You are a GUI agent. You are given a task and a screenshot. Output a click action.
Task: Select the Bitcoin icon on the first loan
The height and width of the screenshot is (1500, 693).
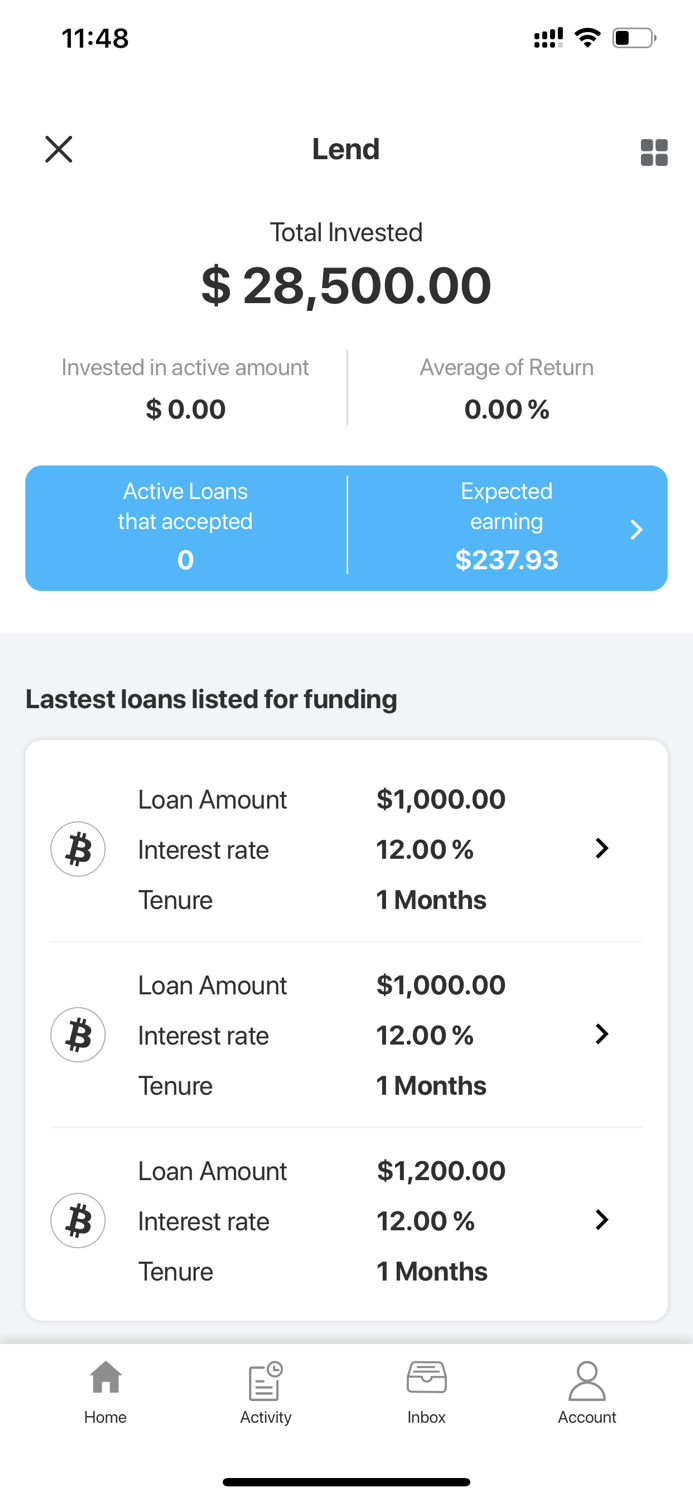[x=78, y=848]
